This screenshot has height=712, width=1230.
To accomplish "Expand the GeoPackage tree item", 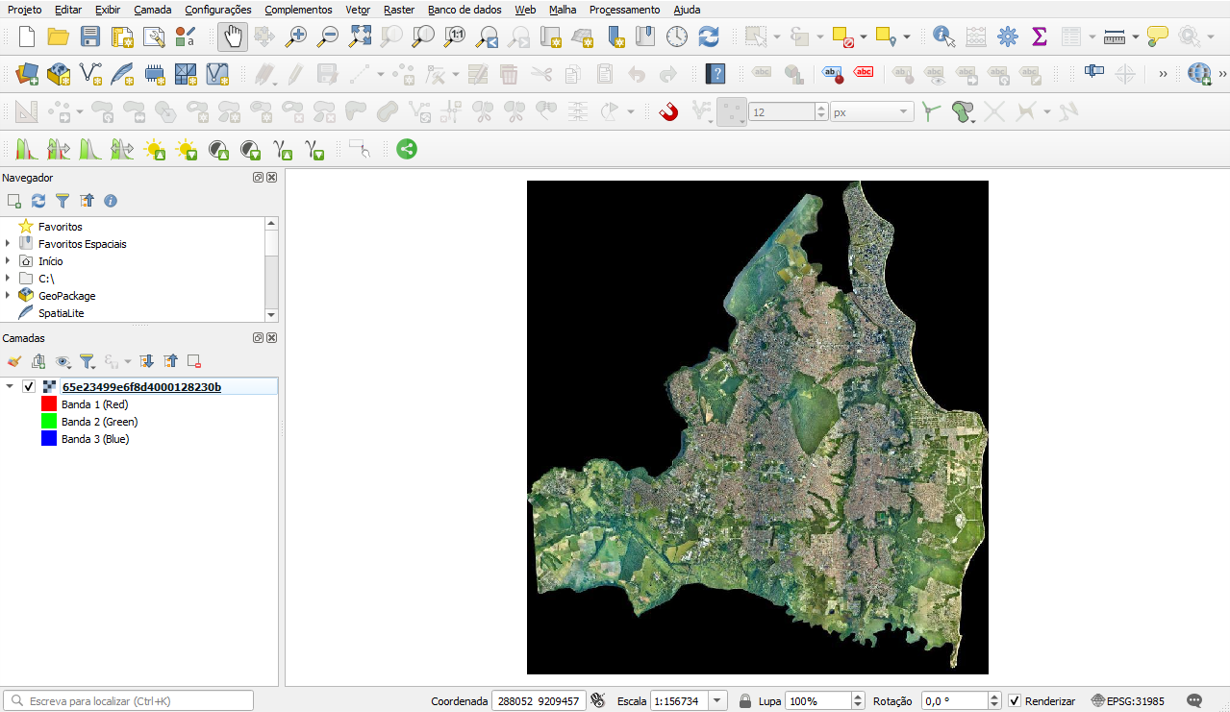I will pos(8,296).
